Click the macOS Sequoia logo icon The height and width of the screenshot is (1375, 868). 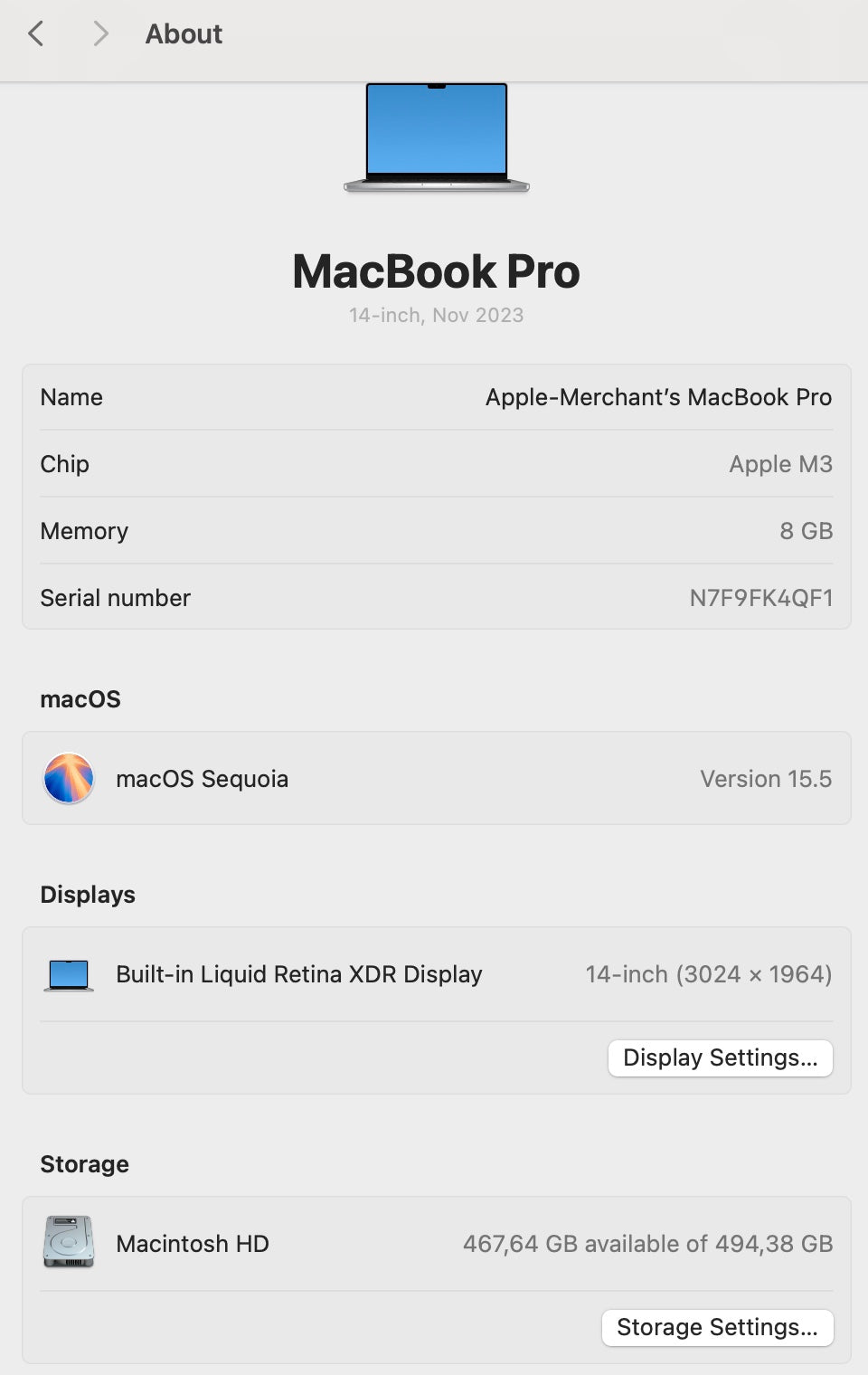coord(69,778)
